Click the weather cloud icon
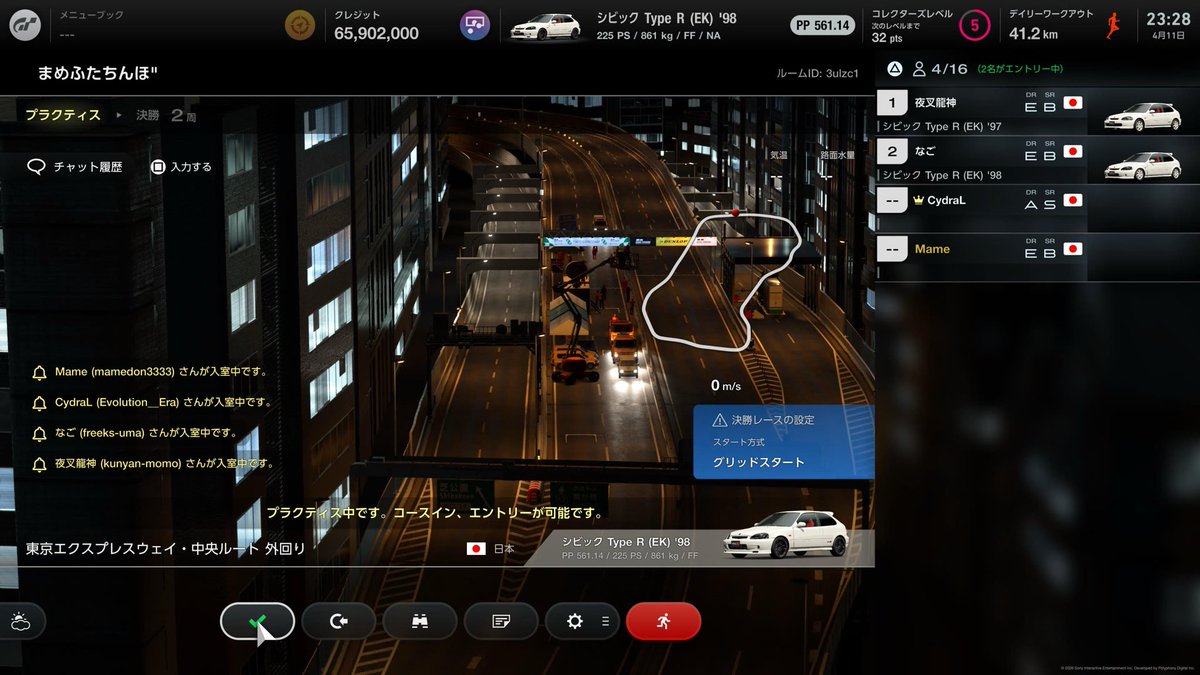Screen dimensions: 1200x675 pyautogui.click(x=19, y=621)
